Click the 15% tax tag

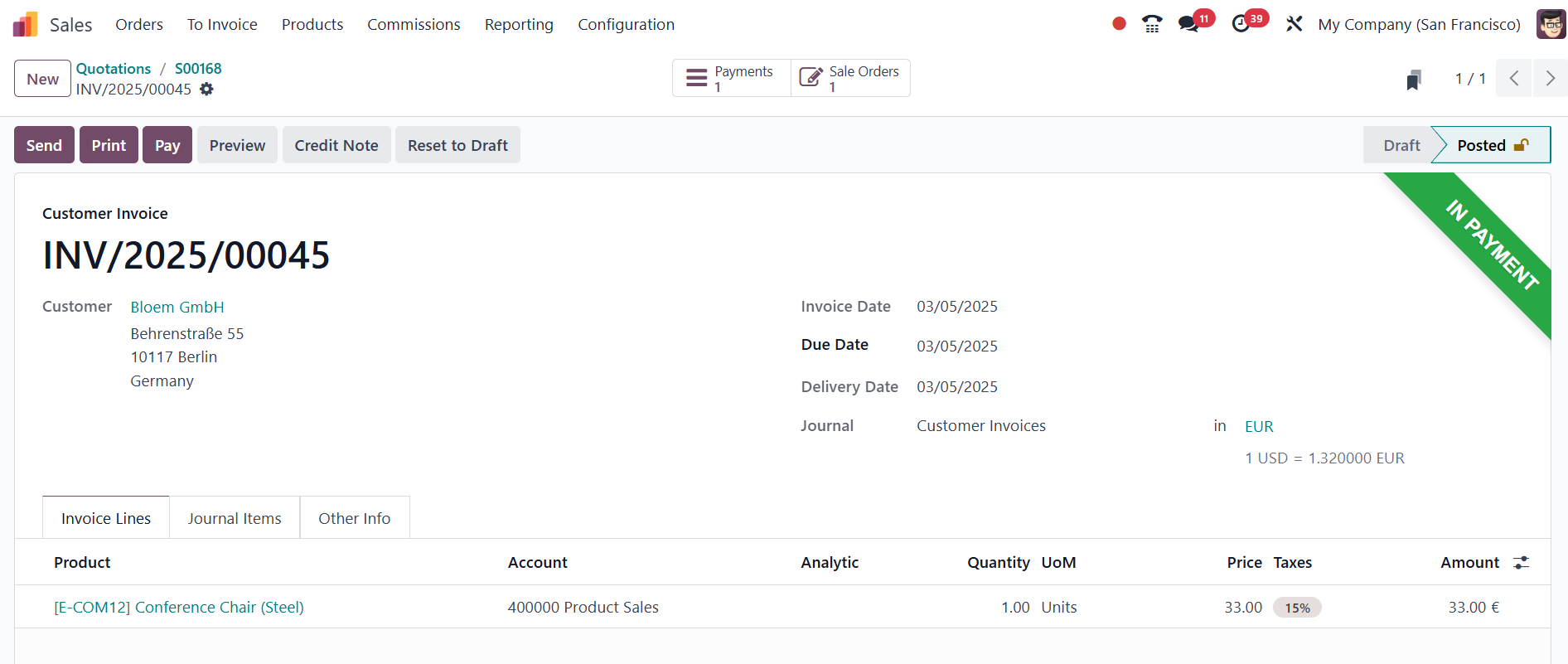point(1297,608)
